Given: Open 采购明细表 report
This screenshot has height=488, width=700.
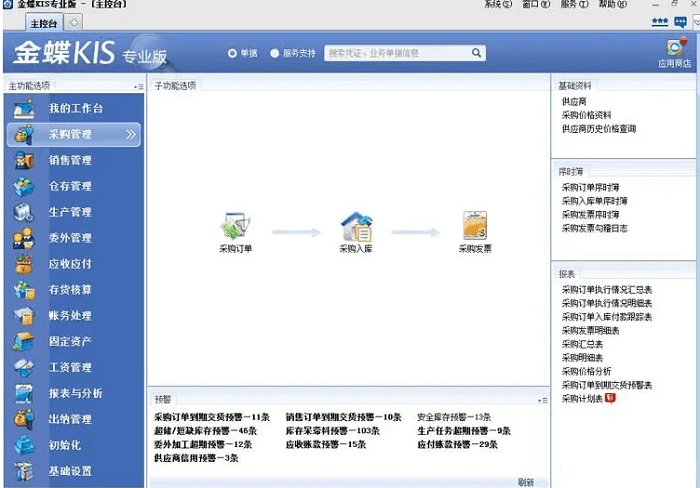Looking at the screenshot, I should point(582,358).
